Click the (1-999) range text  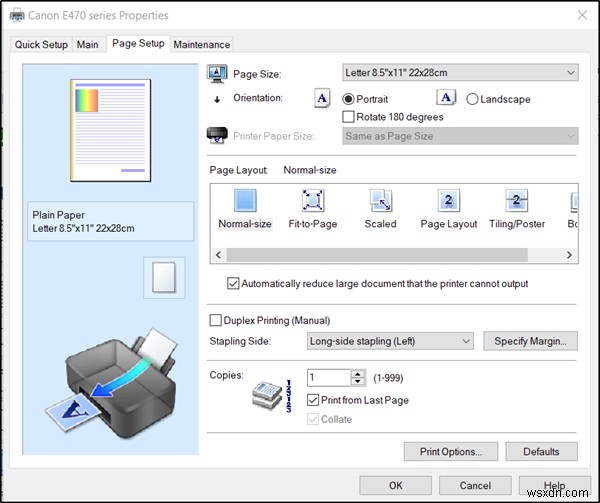coord(388,378)
